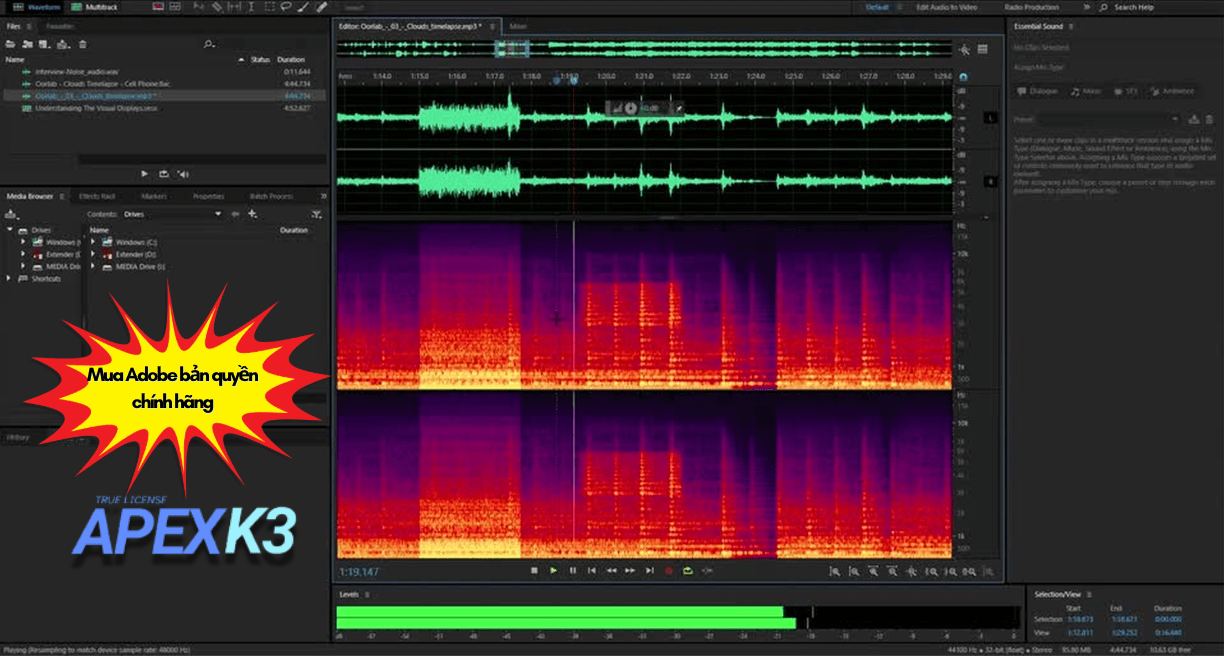Open the Contents Drives dropdown
This screenshot has width=1224, height=656.
[172, 214]
